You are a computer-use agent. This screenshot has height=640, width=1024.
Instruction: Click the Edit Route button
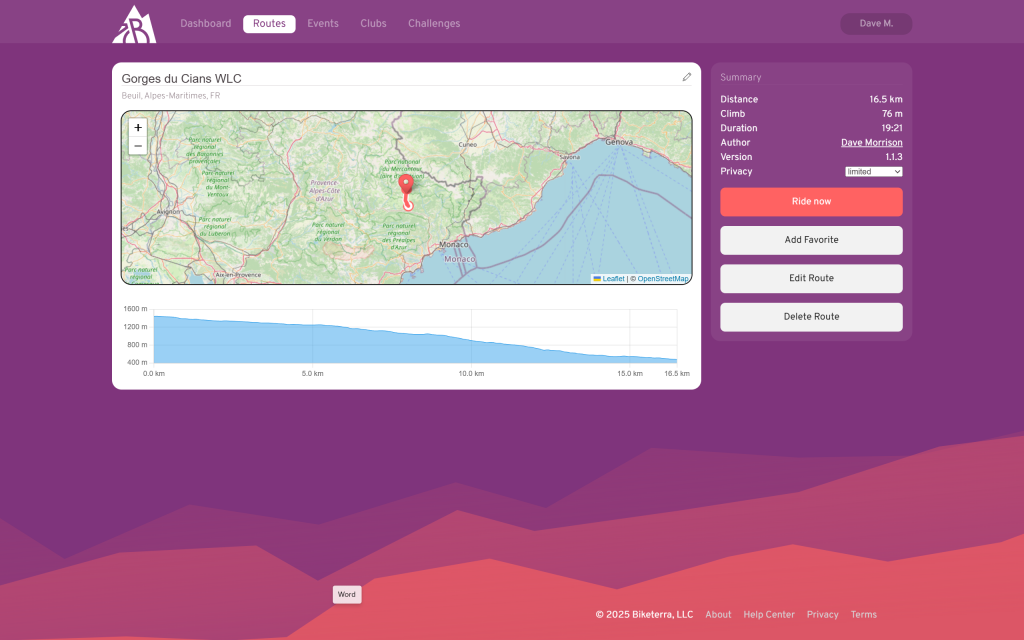click(811, 278)
